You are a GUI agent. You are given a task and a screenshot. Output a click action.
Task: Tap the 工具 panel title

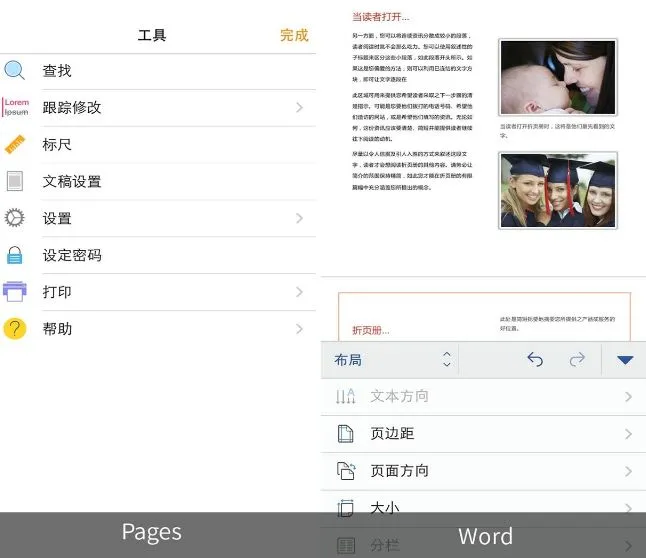(x=152, y=35)
